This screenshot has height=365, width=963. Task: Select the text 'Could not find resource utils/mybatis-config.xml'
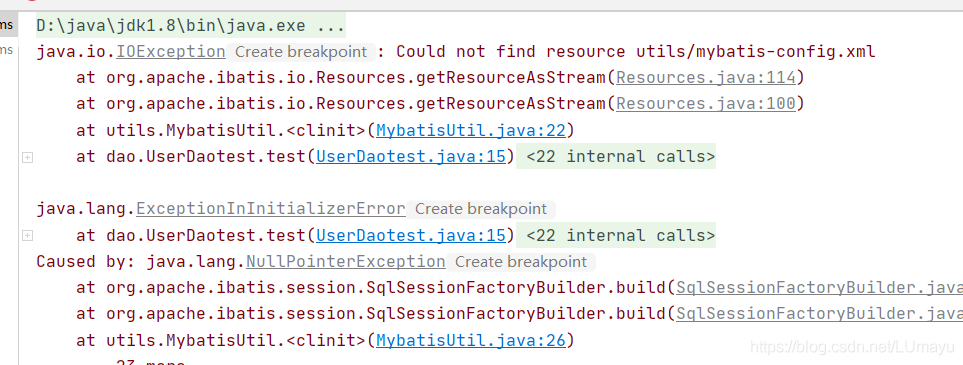(x=636, y=52)
